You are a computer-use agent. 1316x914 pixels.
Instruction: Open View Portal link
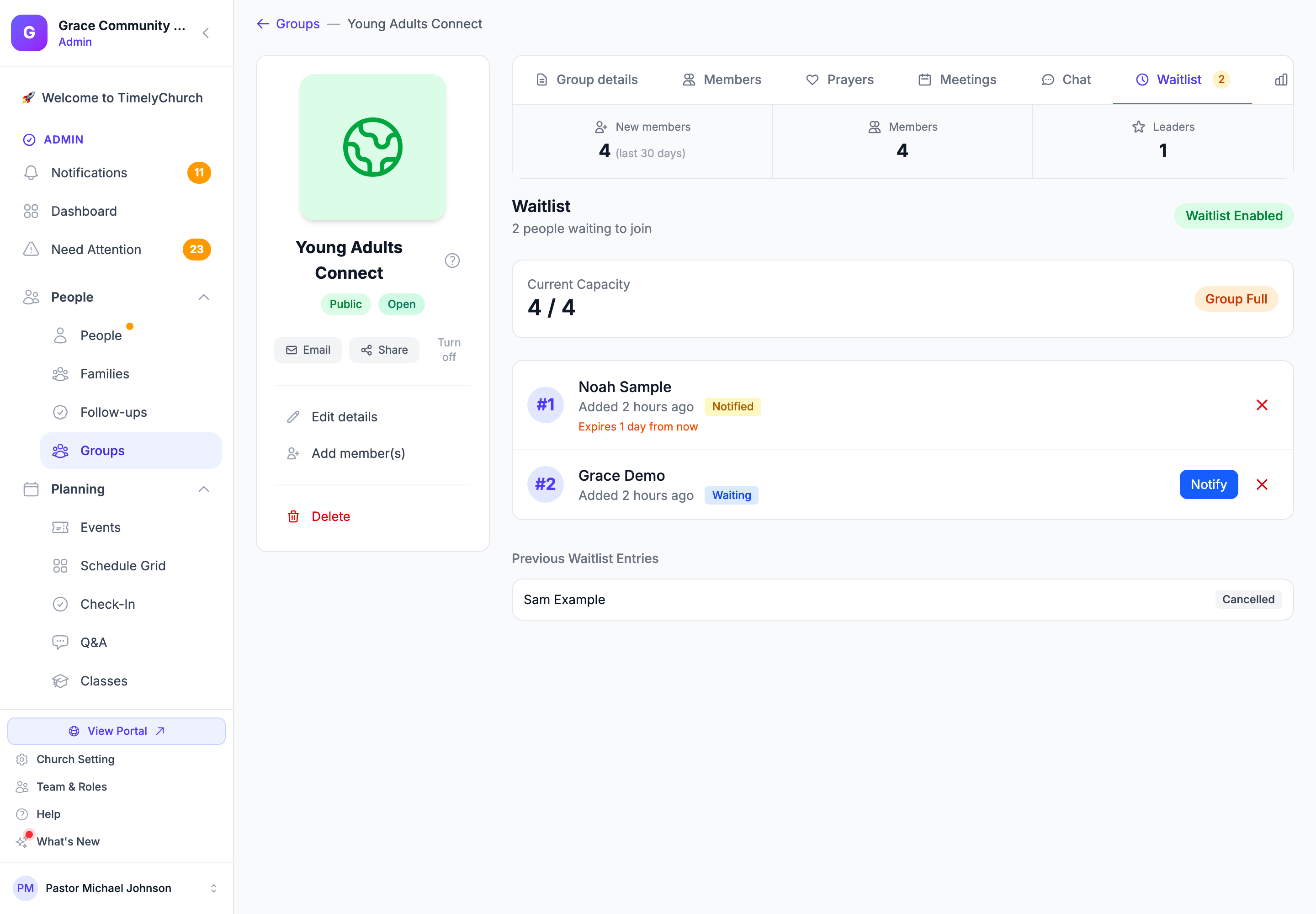(x=116, y=731)
